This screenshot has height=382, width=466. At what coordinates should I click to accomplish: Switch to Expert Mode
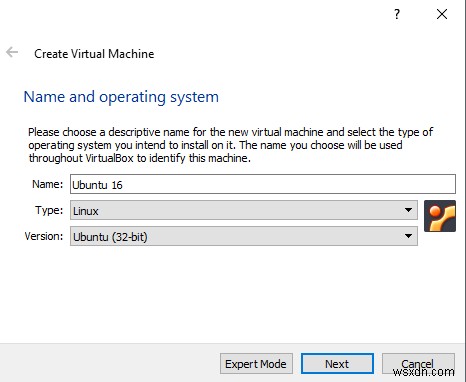(256, 364)
